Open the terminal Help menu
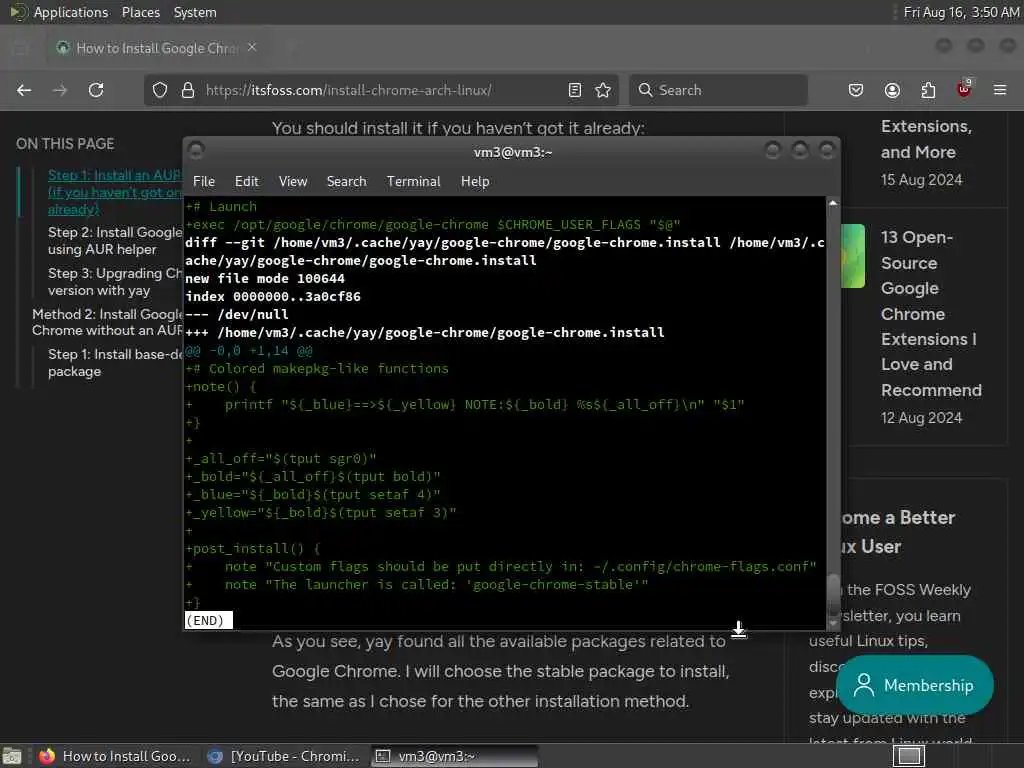 [475, 182]
